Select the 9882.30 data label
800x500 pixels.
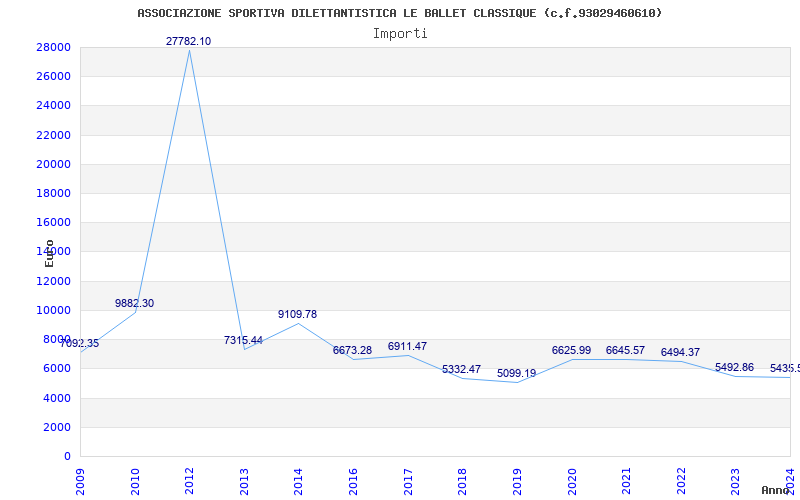pos(134,304)
